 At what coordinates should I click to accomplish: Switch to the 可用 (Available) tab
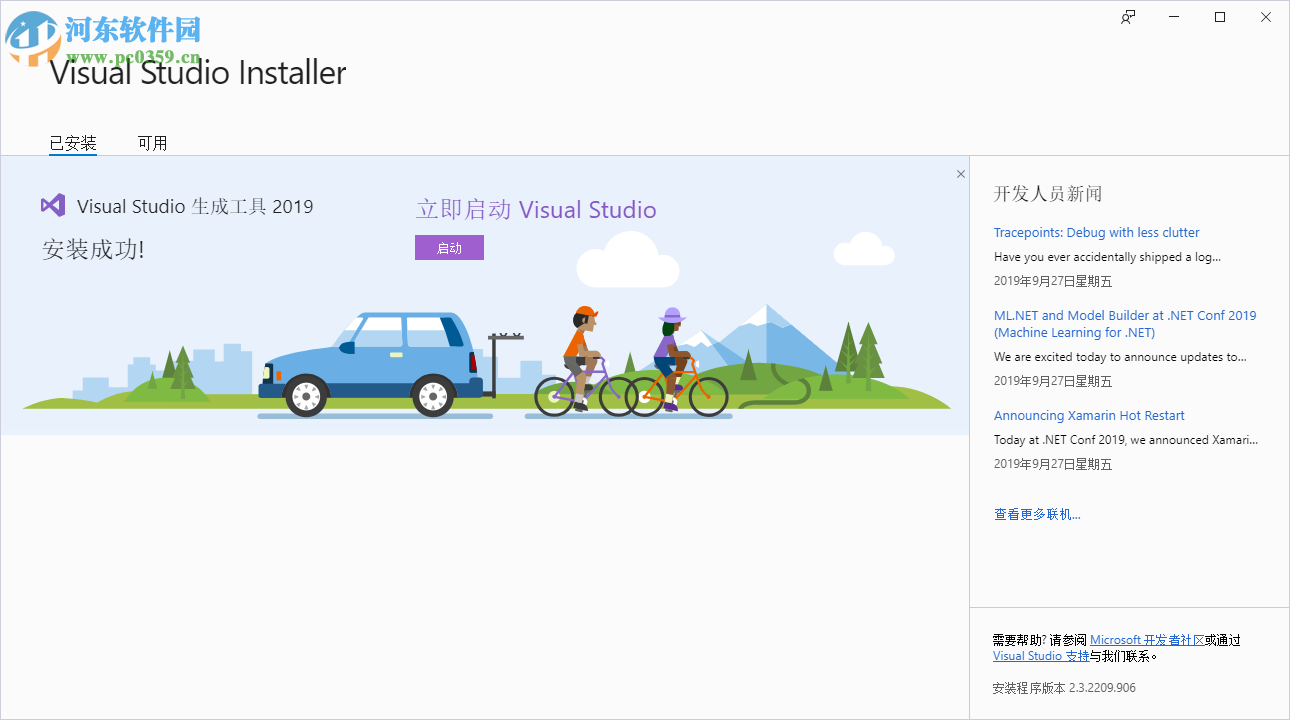click(x=152, y=142)
